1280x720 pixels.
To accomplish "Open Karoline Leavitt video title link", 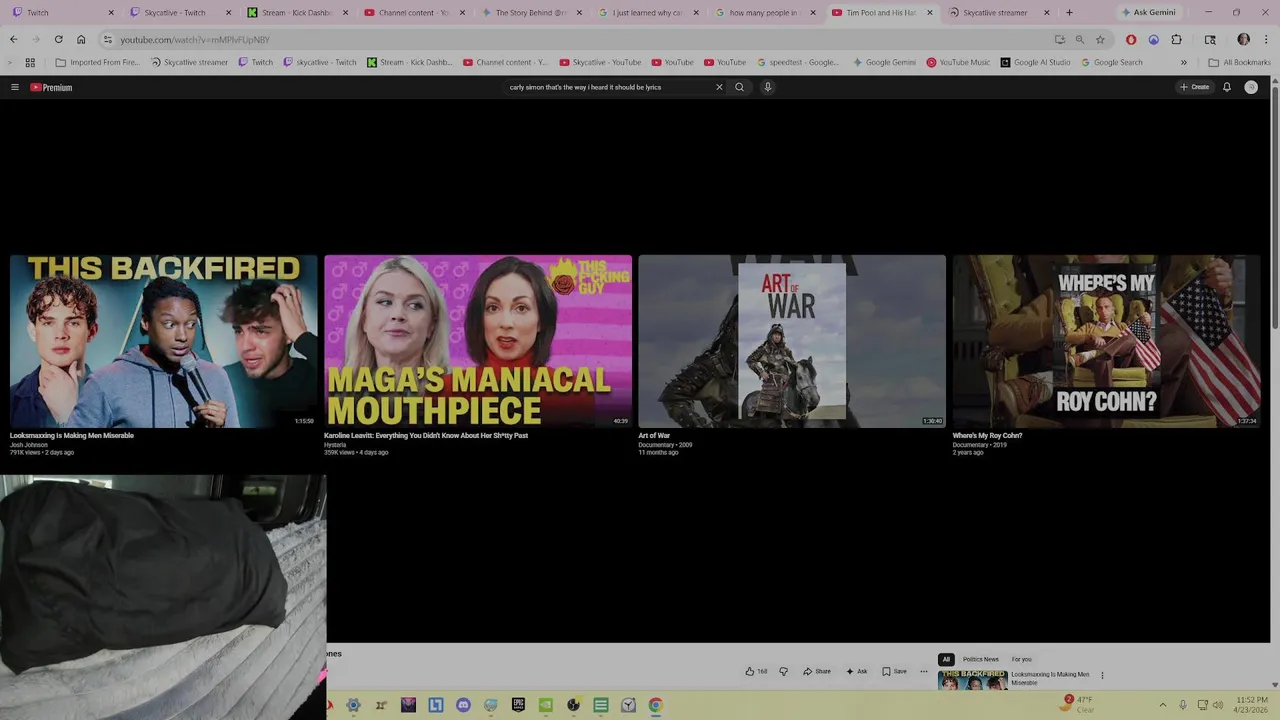I will (x=426, y=435).
